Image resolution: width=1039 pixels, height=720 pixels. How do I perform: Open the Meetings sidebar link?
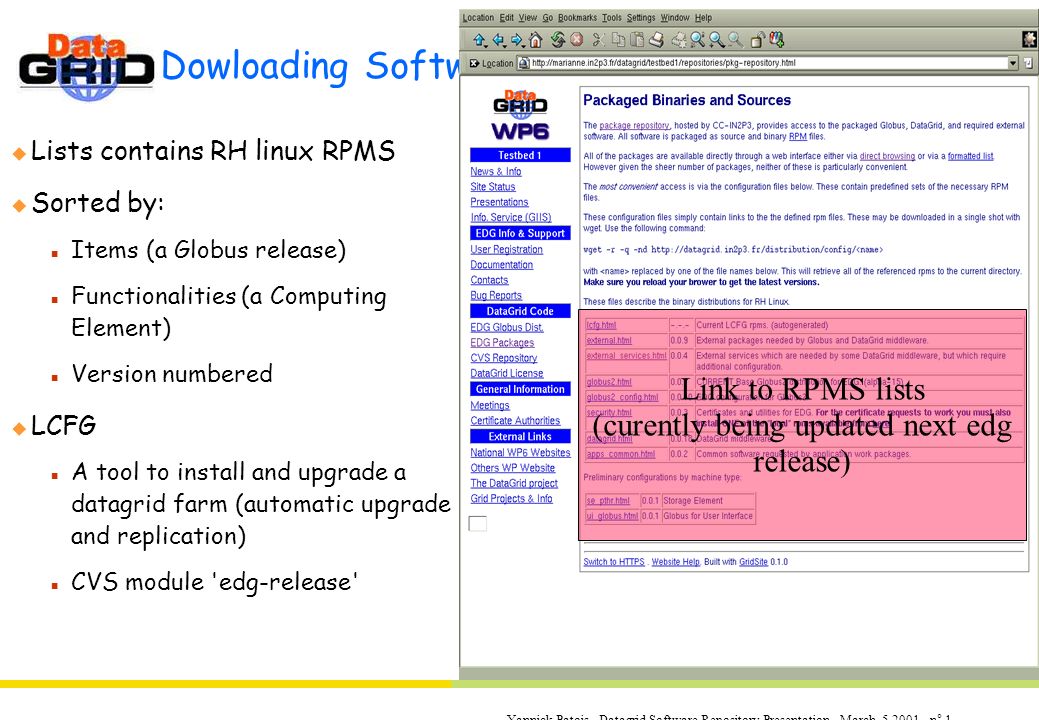490,405
